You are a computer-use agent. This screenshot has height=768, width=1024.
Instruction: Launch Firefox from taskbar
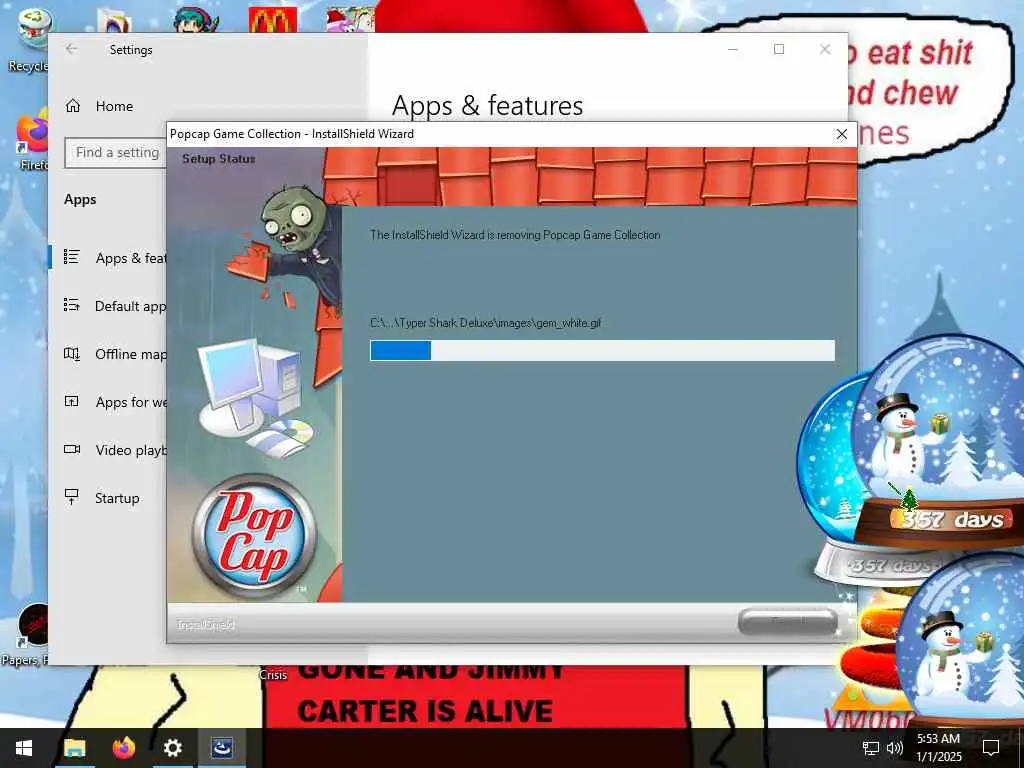click(123, 748)
